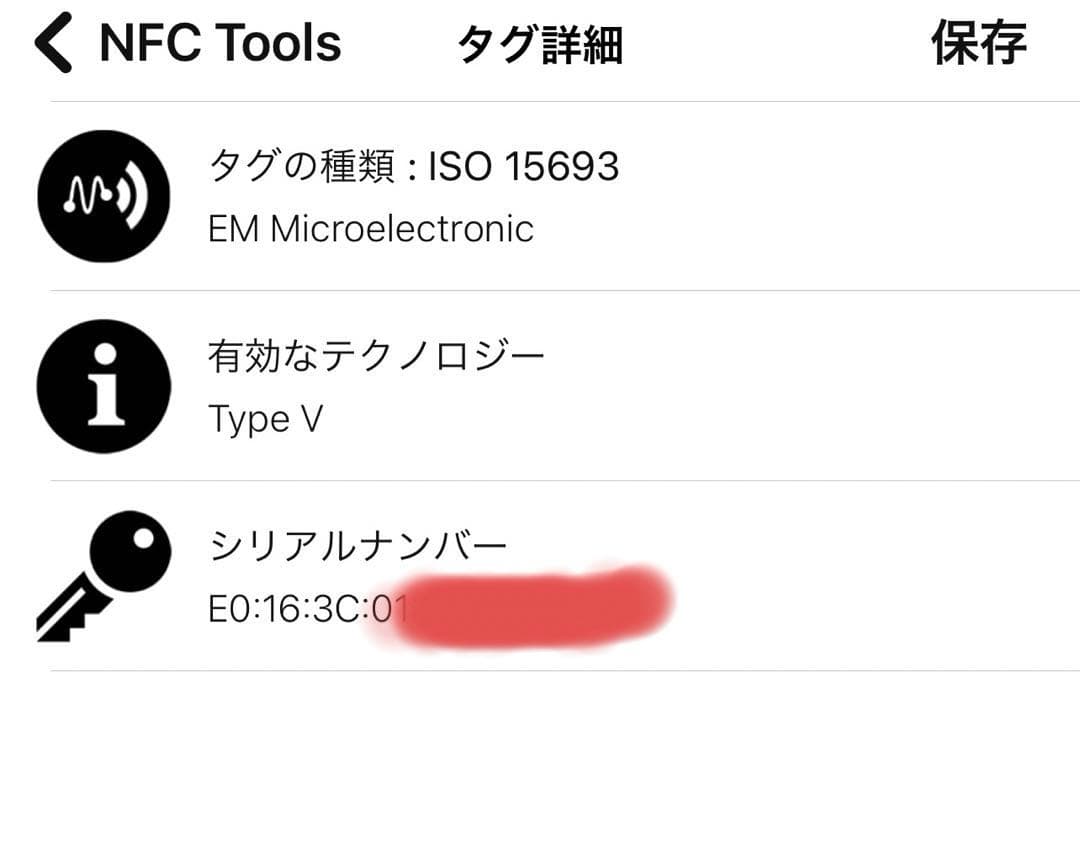Click the Type V technology value
The image size is (1080, 864).
[x=265, y=419]
